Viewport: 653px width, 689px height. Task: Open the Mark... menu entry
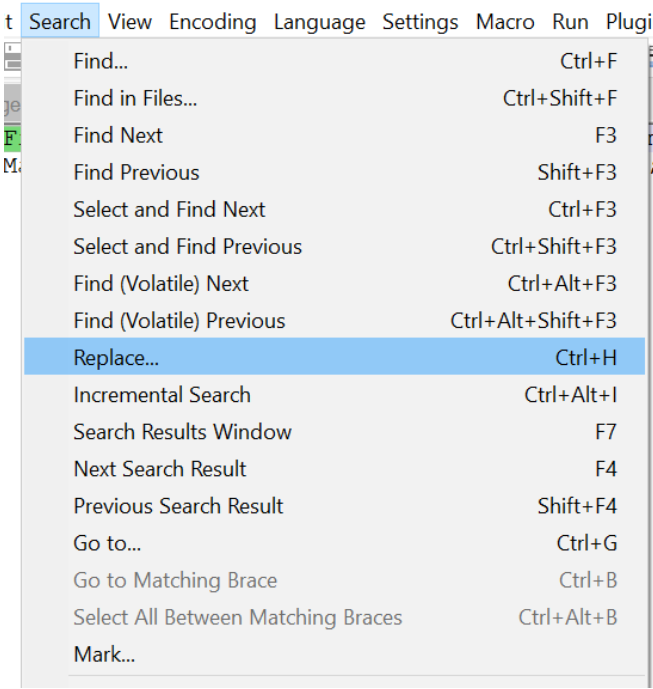click(334, 654)
